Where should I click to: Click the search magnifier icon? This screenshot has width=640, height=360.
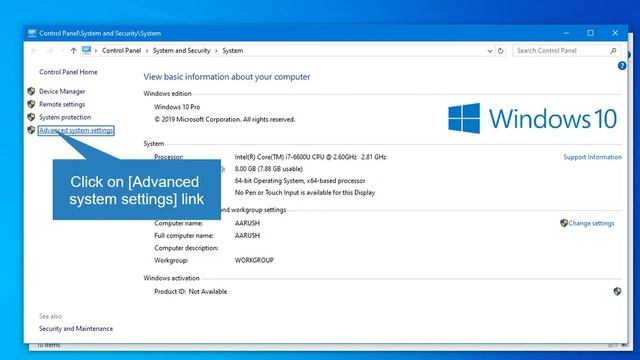pos(613,51)
